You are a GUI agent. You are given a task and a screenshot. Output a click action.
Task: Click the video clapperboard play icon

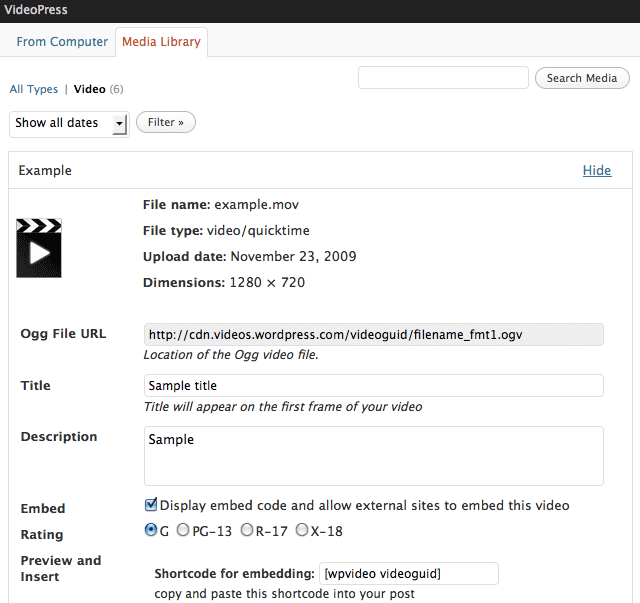point(39,248)
